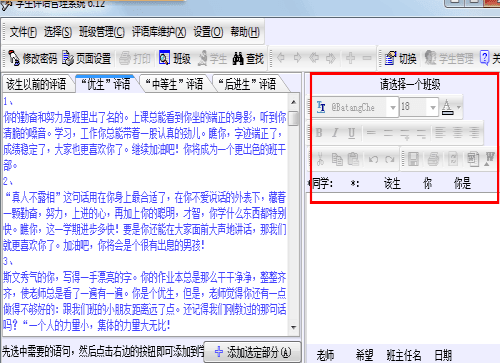Image resolution: width=500 pixels, height=363 pixels.
Task: Align the text right
Action: pos(474,133)
